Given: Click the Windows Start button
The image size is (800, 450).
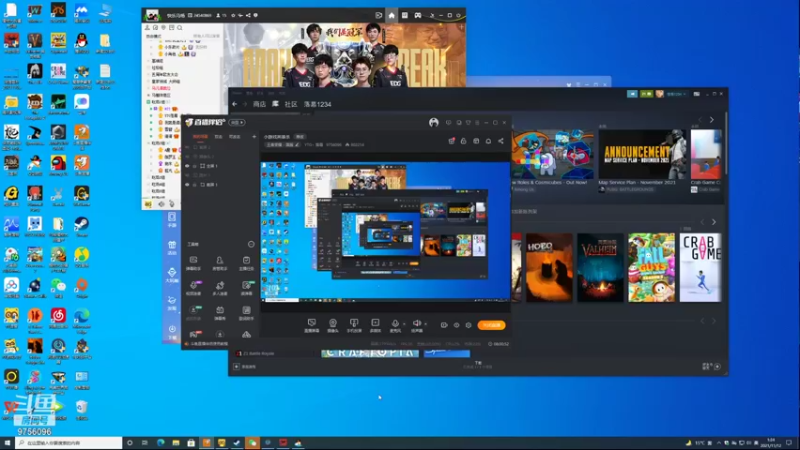Looking at the screenshot, I should (7, 443).
